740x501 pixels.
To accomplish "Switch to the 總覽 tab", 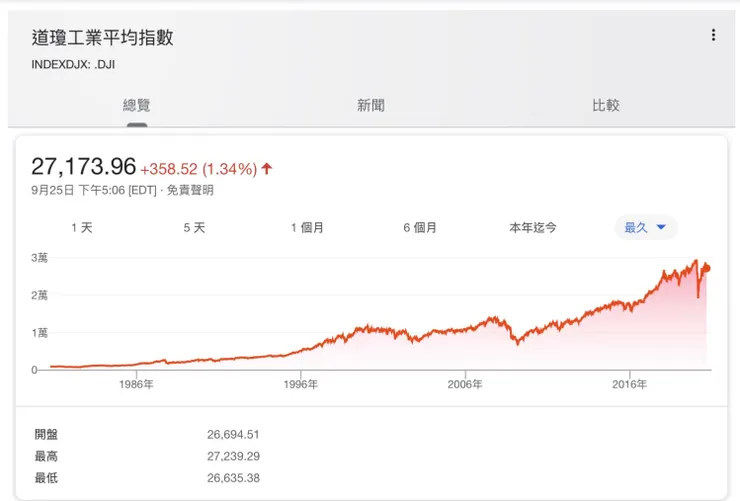I will [136, 105].
